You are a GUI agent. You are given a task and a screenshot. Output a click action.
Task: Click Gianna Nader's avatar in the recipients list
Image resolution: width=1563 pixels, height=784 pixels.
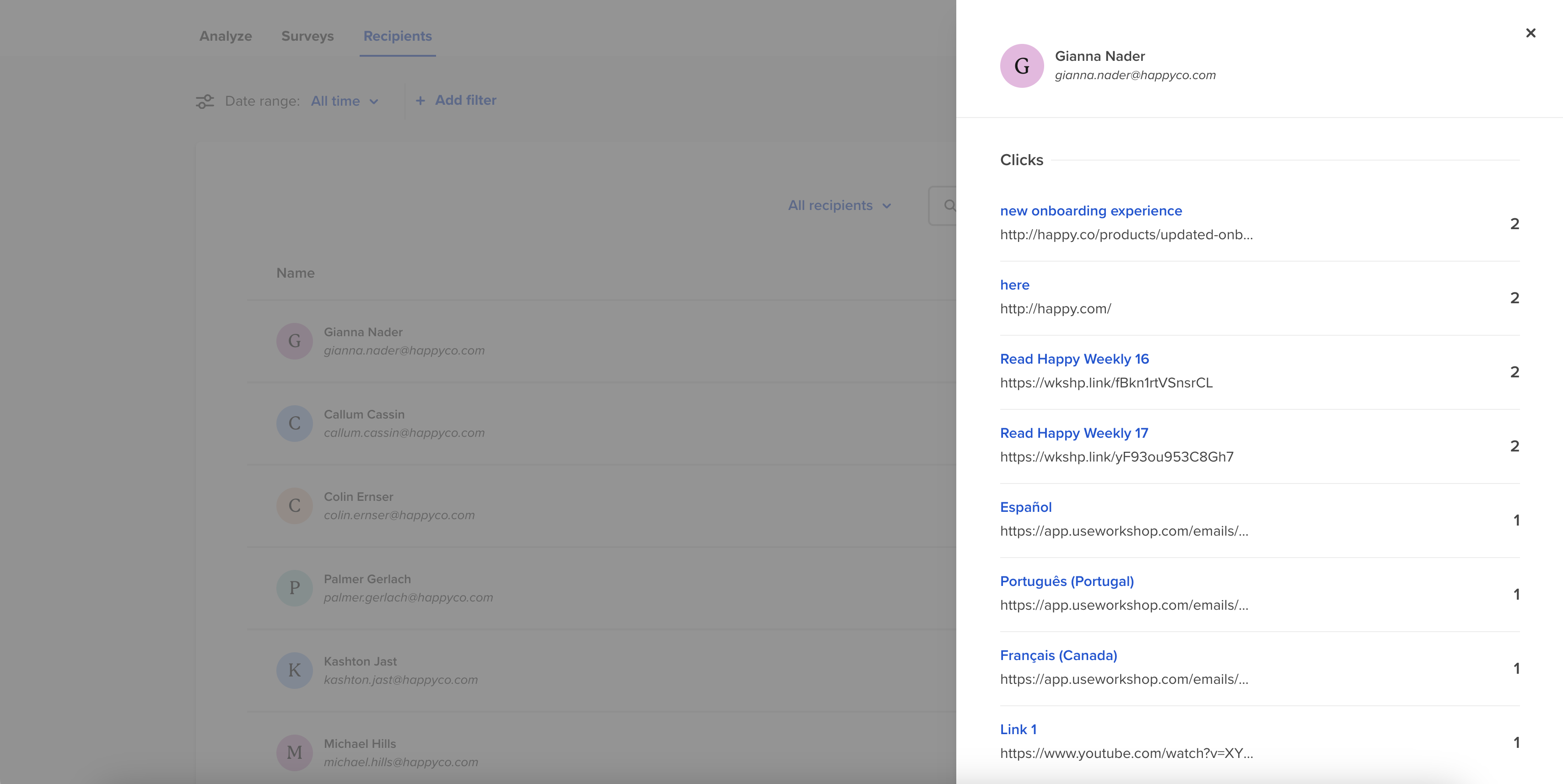[x=294, y=341]
